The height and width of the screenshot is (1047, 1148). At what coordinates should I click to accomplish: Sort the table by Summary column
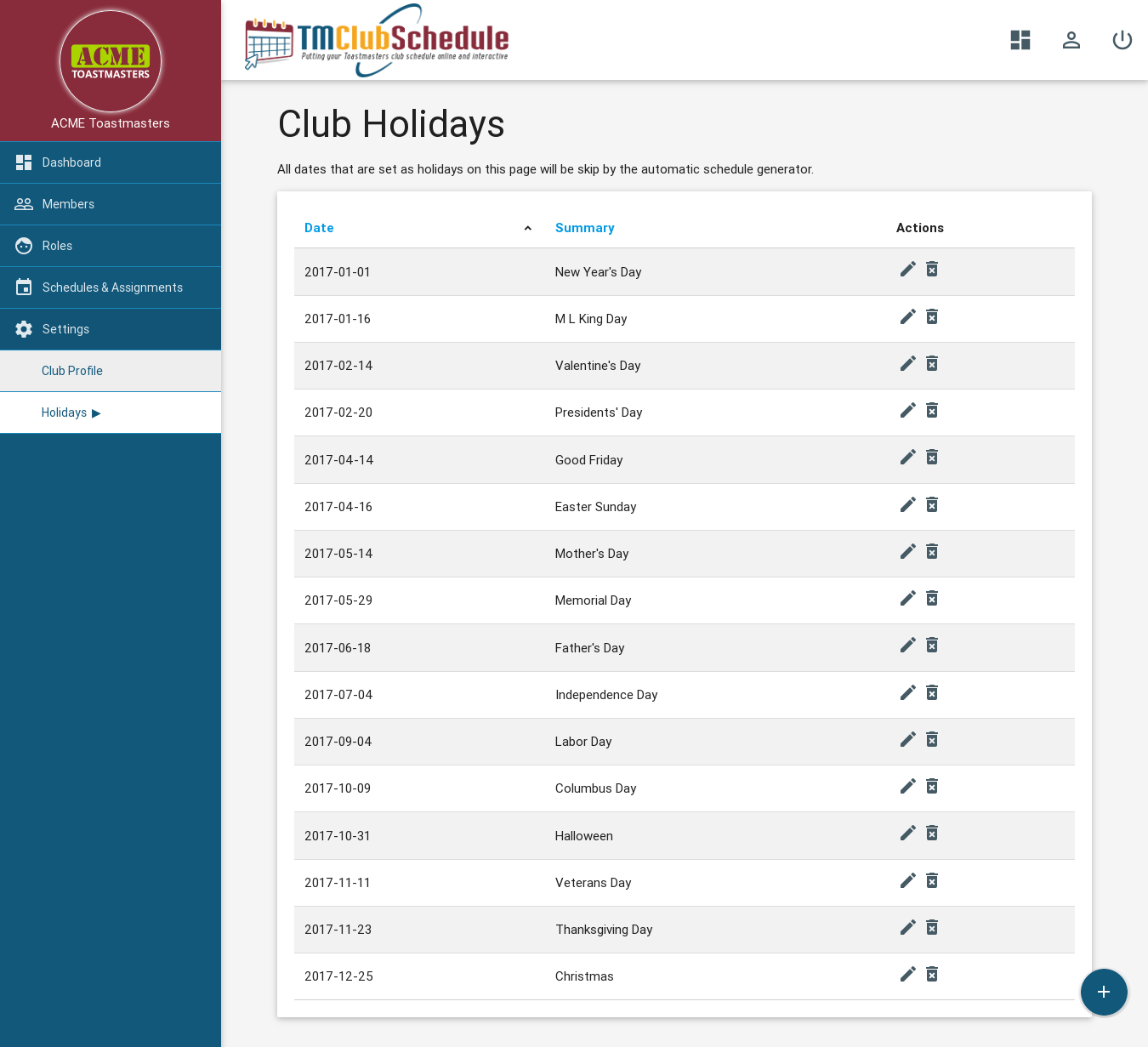pos(584,228)
